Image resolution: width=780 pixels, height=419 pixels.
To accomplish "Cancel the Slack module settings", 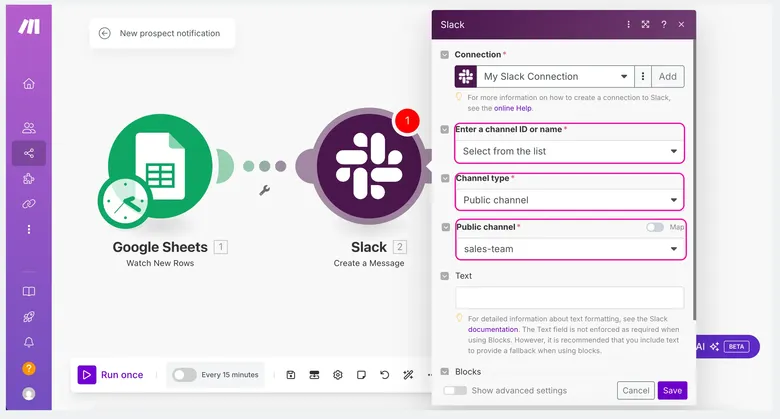I will (x=636, y=391).
